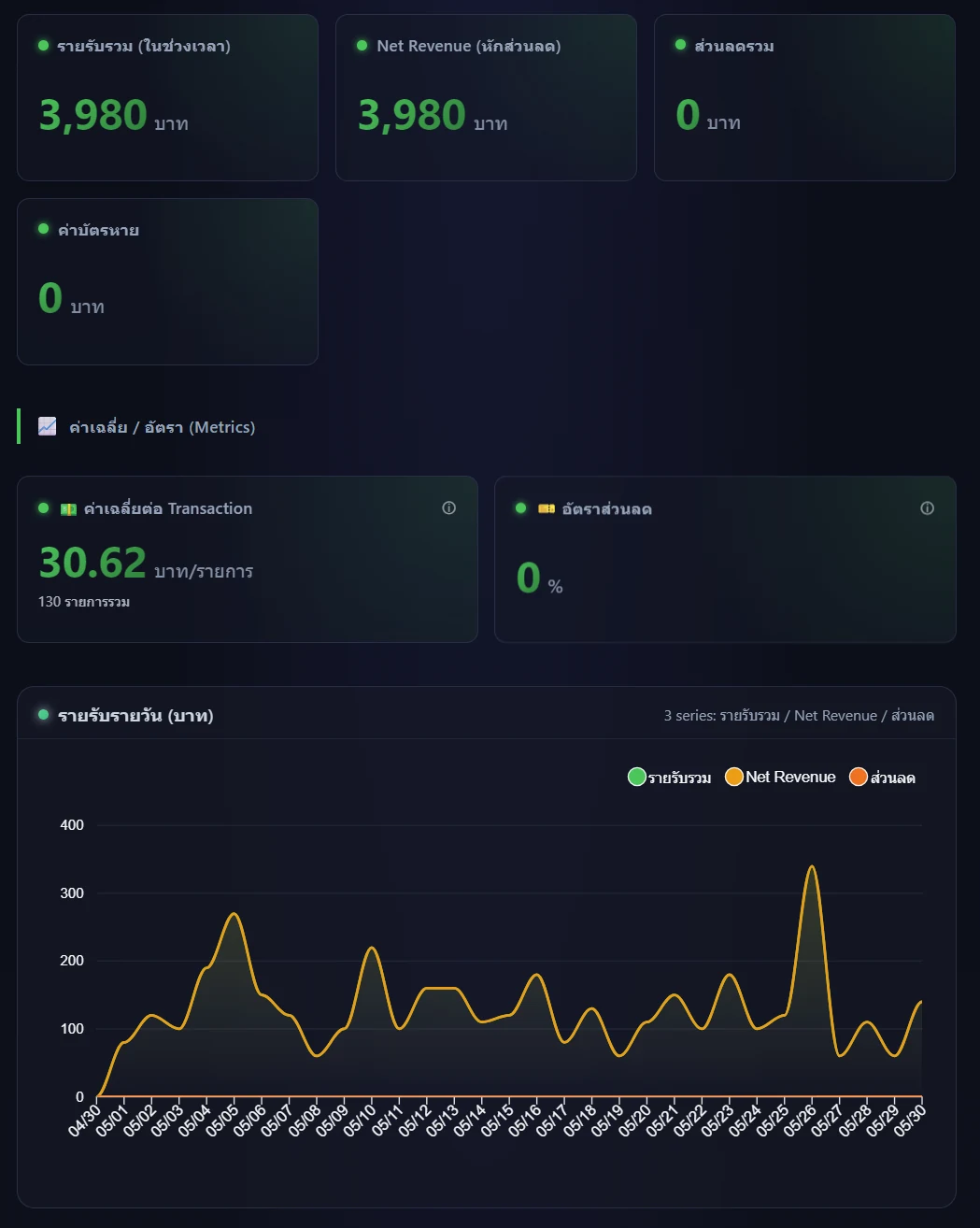
Task: Click the green รายรับรวม legend swatch
Action: [637, 777]
